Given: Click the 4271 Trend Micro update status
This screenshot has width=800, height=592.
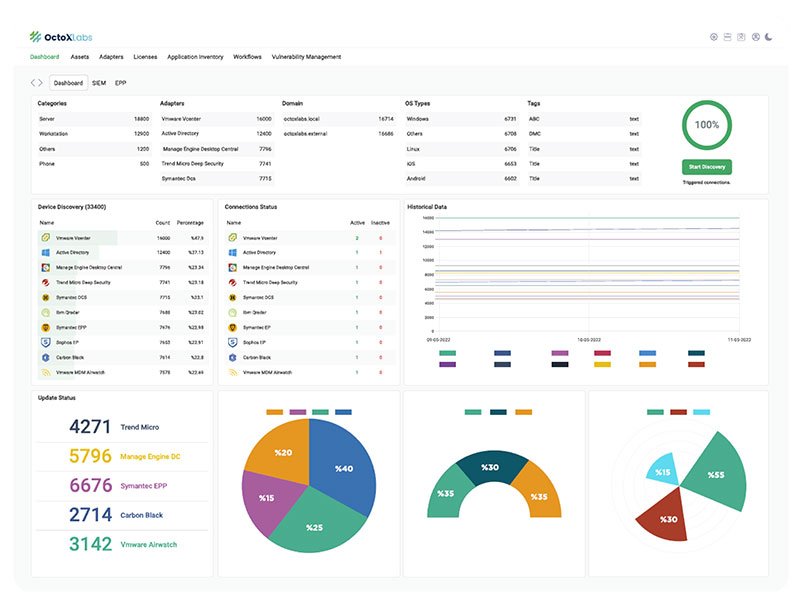Looking at the screenshot, I should (122, 427).
